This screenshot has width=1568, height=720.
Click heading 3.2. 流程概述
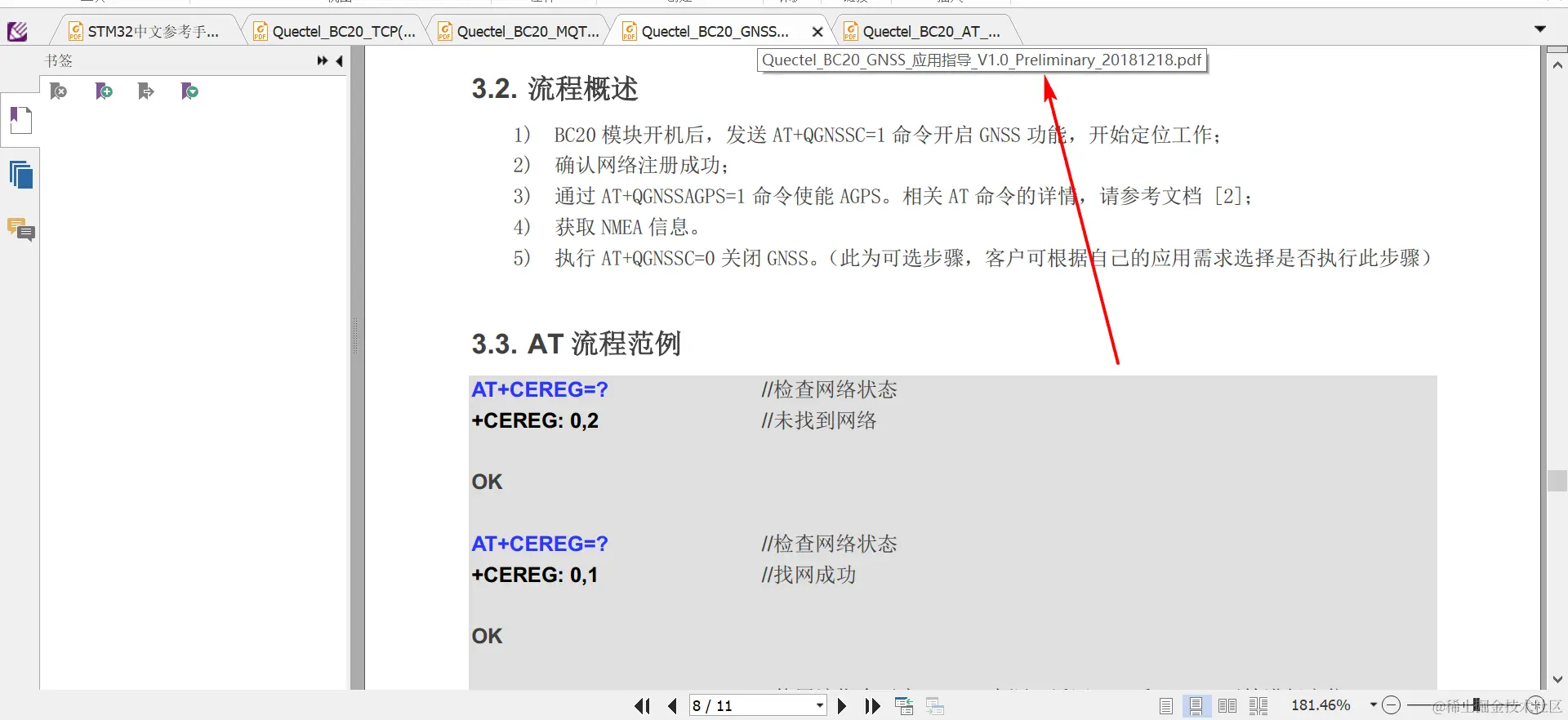(x=555, y=88)
